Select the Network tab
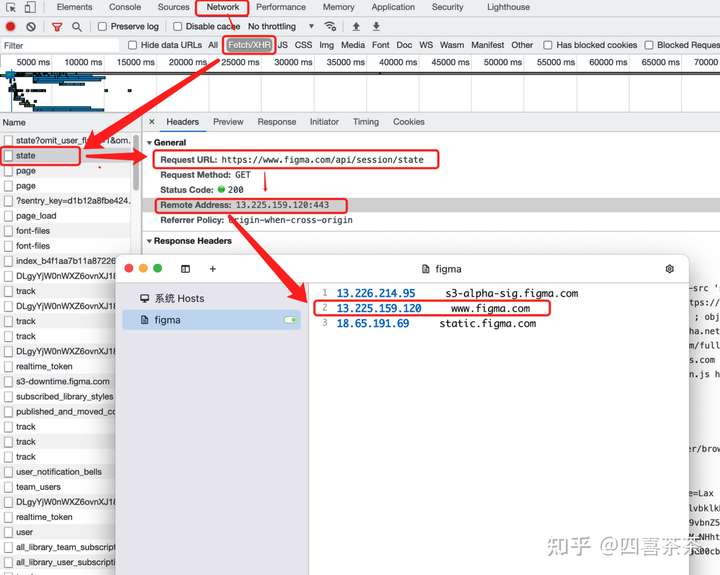Image resolution: width=720 pixels, height=575 pixels. click(x=223, y=7)
